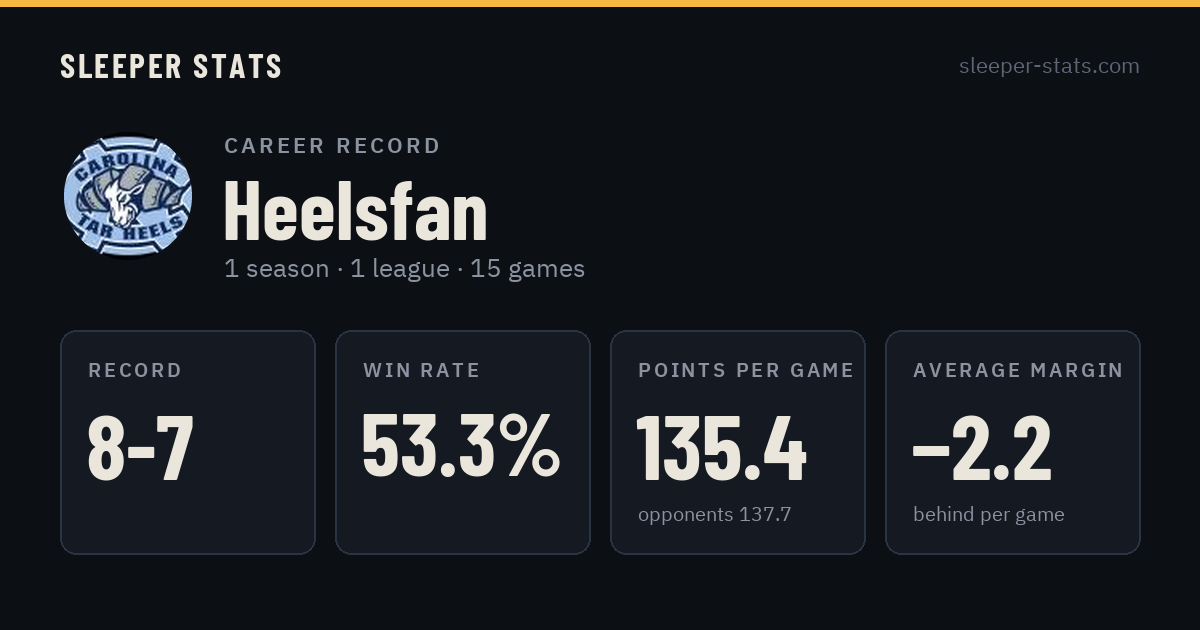Click the CAREER RECORD label

[332, 146]
